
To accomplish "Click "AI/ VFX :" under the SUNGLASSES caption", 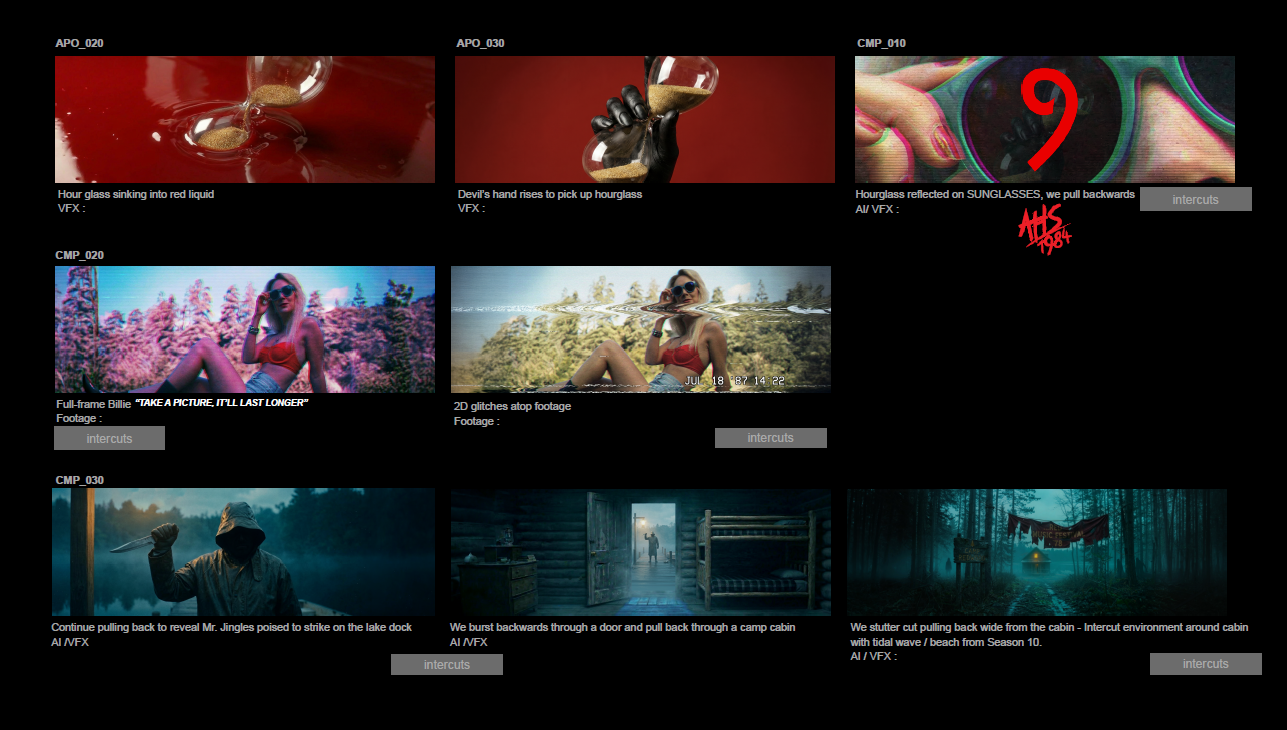I will (878, 209).
